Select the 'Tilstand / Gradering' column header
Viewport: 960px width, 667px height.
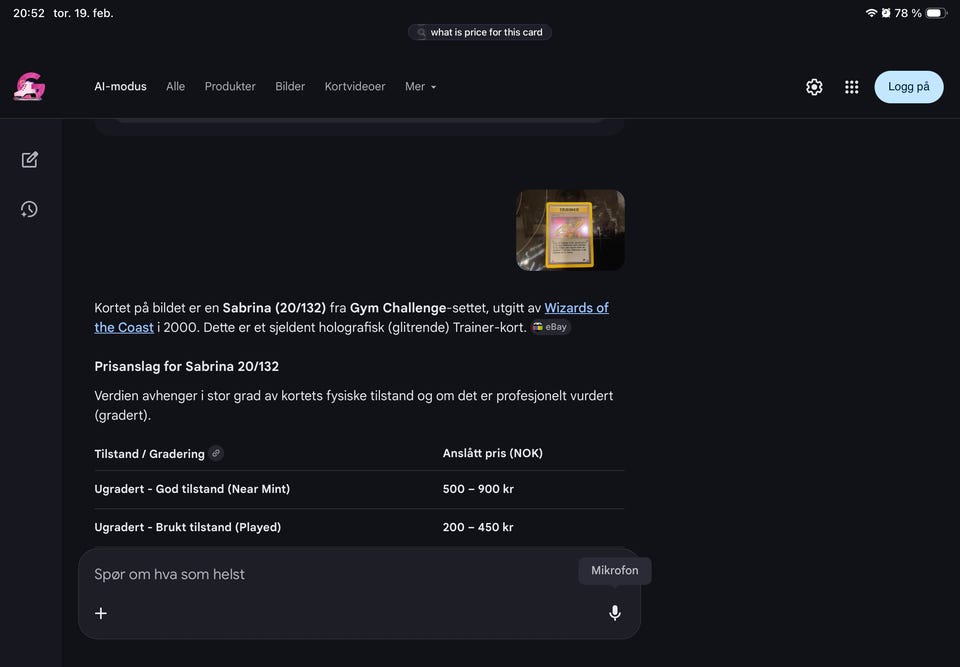(149, 454)
